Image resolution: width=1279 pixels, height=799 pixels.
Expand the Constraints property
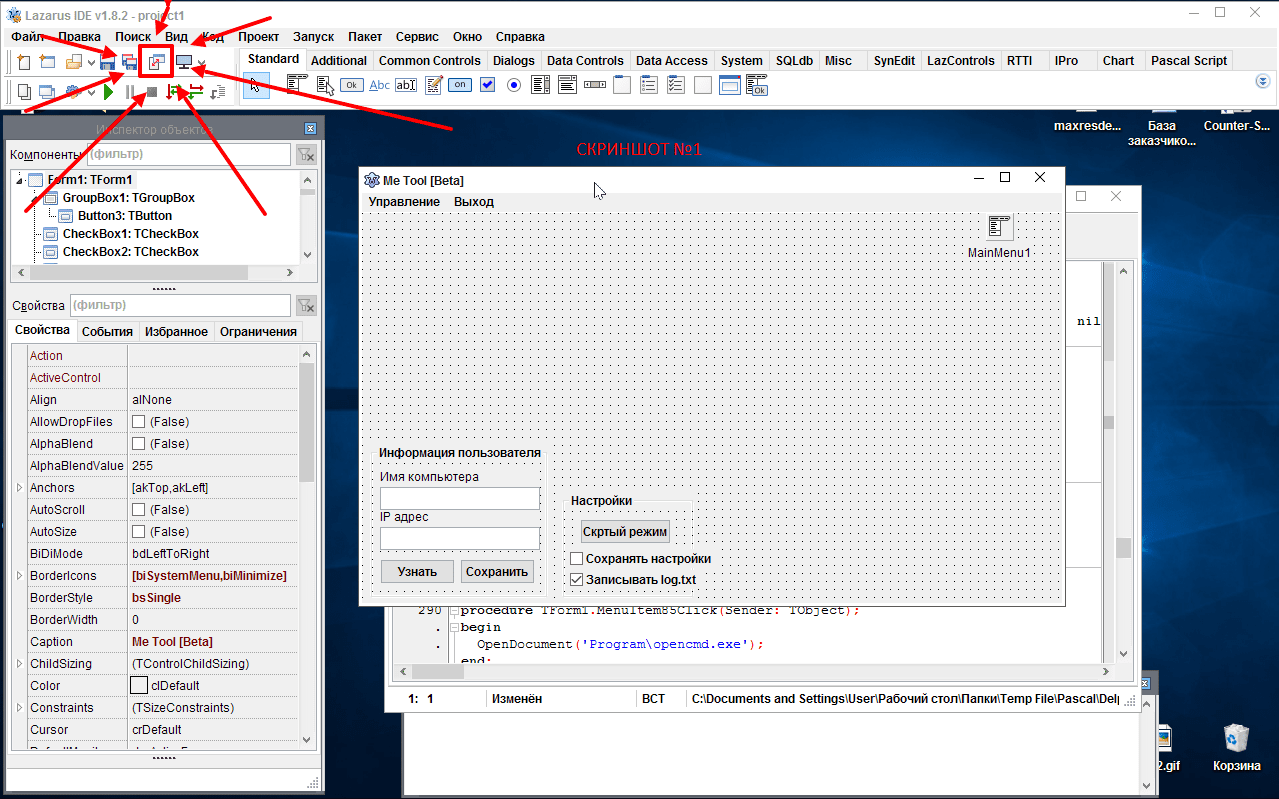coord(20,708)
